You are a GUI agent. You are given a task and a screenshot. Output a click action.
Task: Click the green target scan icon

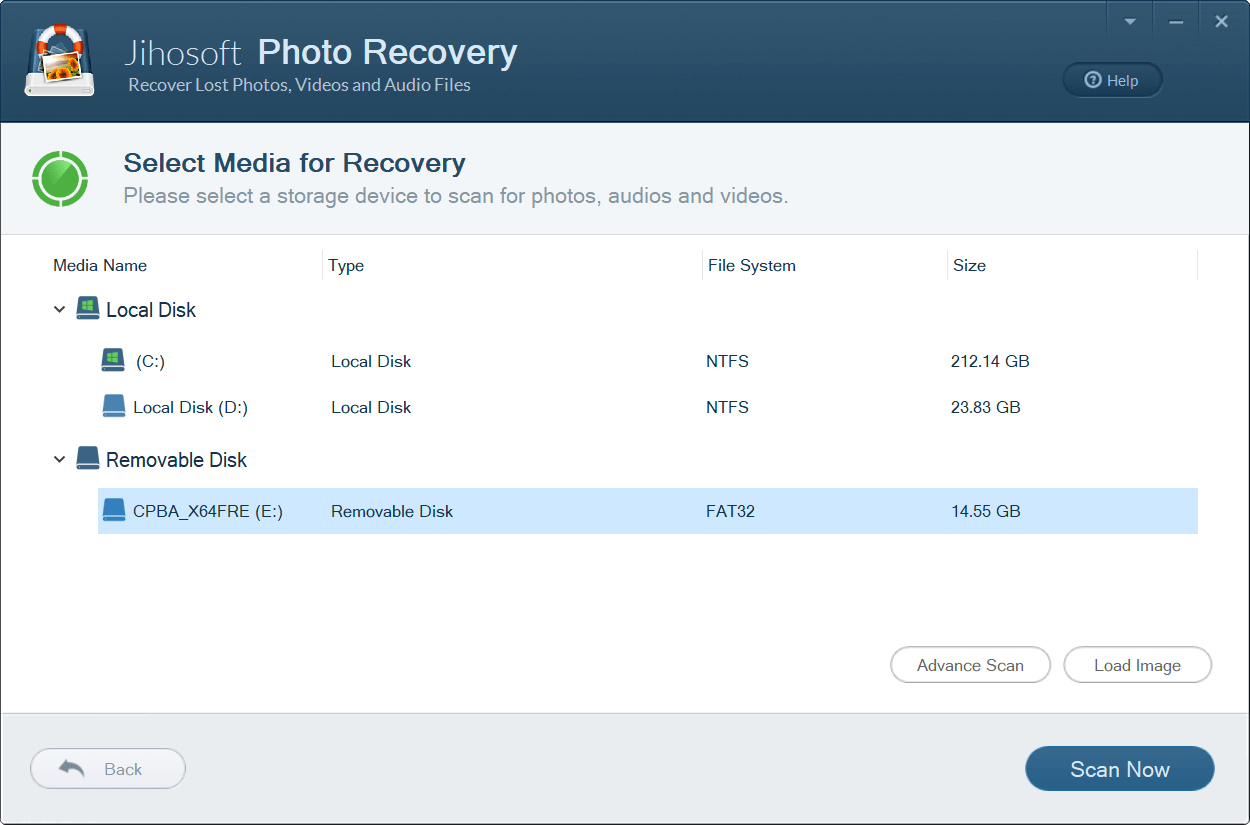pos(60,179)
